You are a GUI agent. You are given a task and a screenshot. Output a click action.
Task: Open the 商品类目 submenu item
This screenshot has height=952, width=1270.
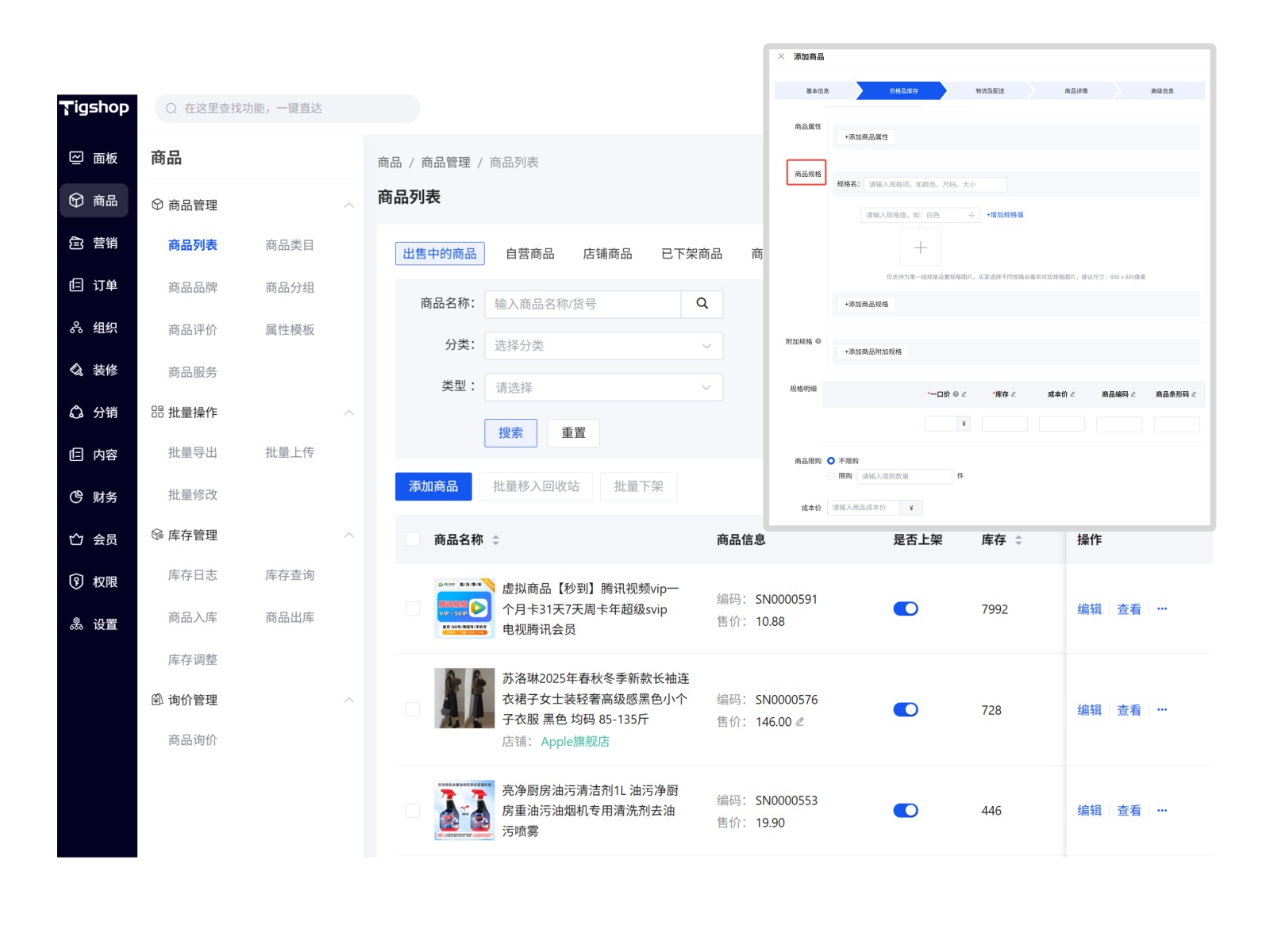290,245
